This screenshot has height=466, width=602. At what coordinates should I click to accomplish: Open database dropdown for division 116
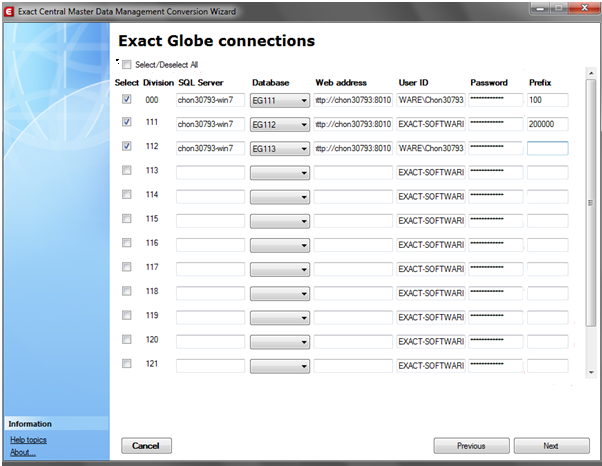click(280, 245)
